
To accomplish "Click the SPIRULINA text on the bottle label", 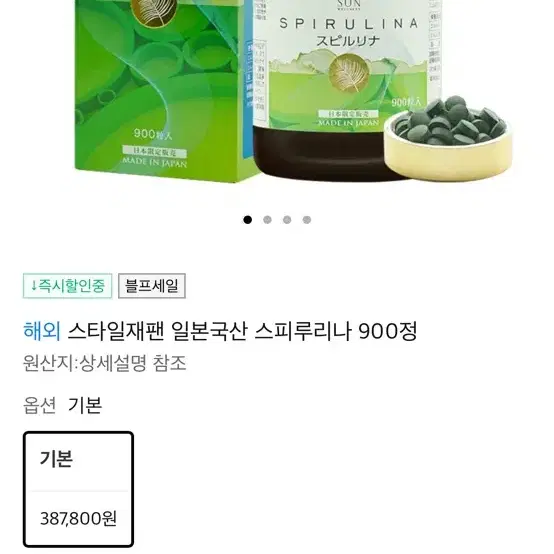I will coord(349,24).
